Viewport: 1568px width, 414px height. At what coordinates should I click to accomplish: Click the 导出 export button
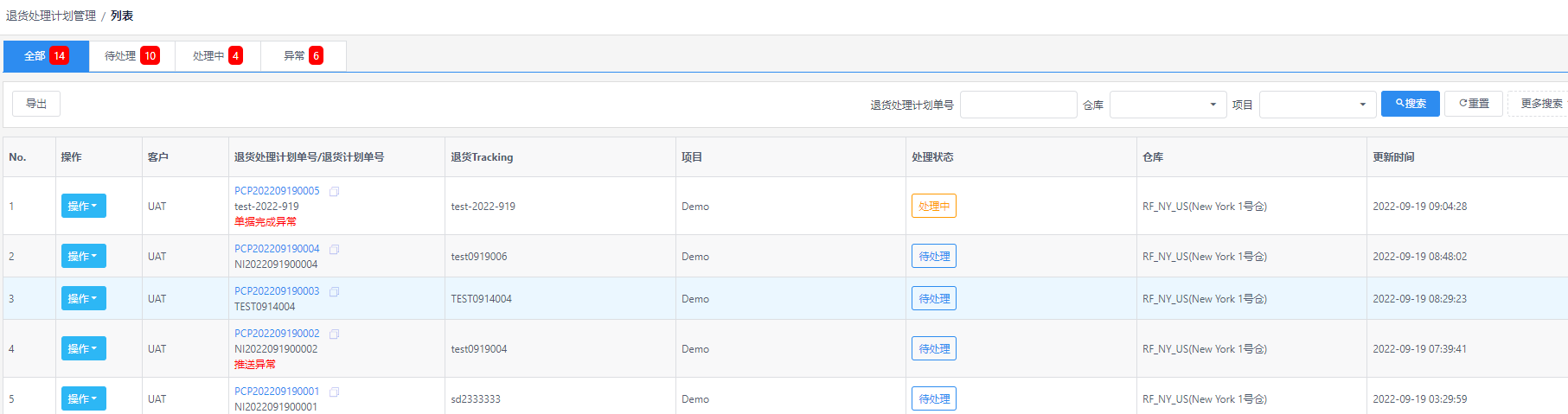coord(36,104)
